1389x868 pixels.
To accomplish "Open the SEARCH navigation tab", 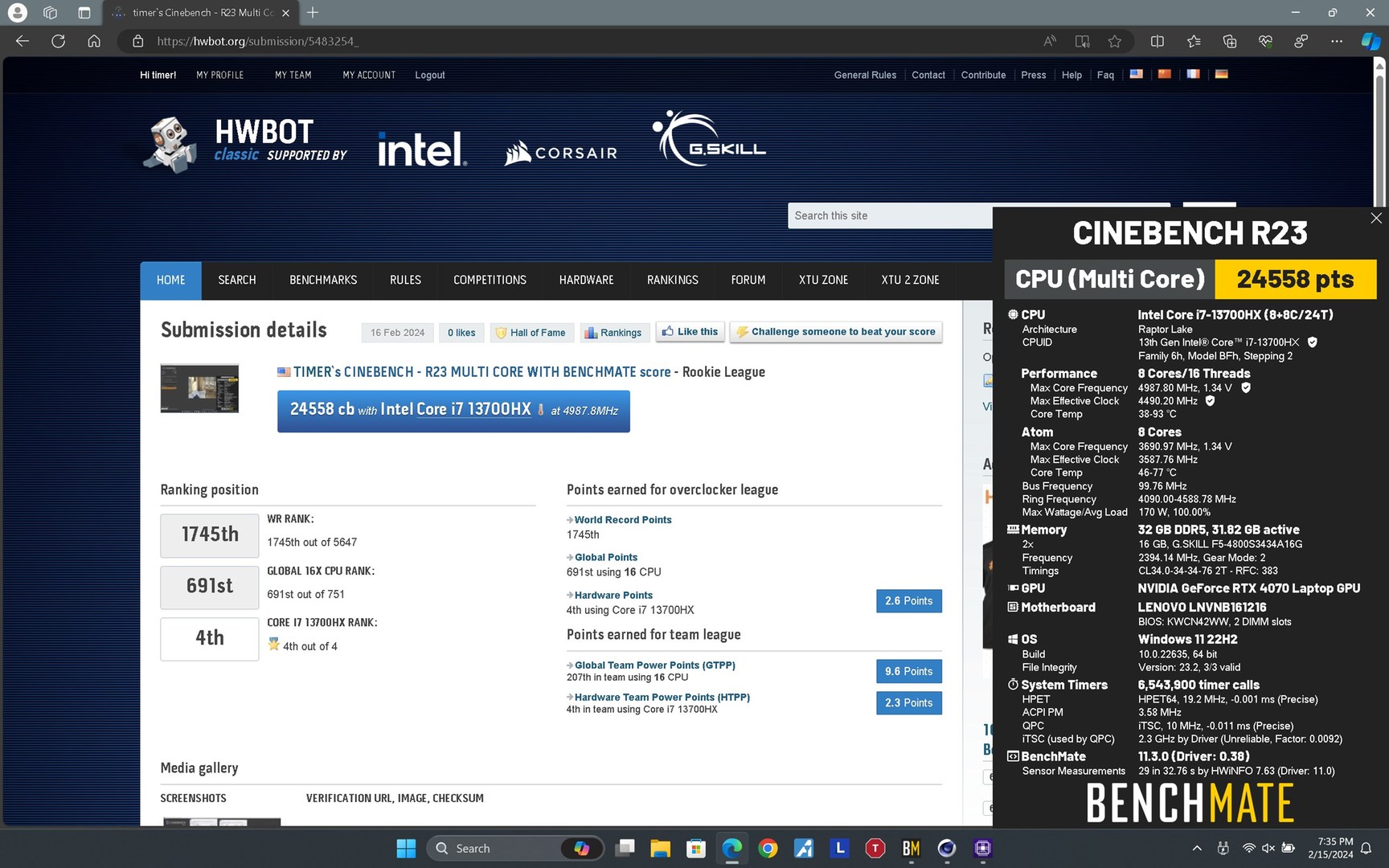I will pos(237,280).
